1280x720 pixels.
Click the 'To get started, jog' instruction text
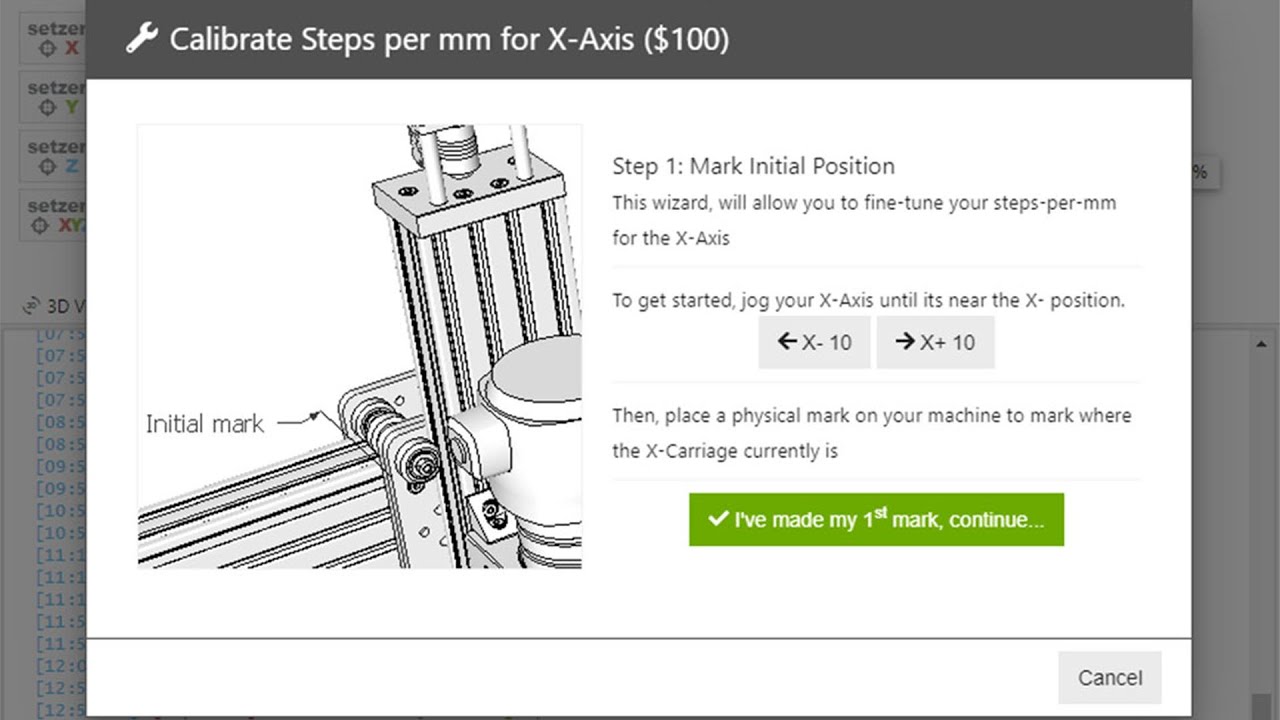tap(868, 300)
